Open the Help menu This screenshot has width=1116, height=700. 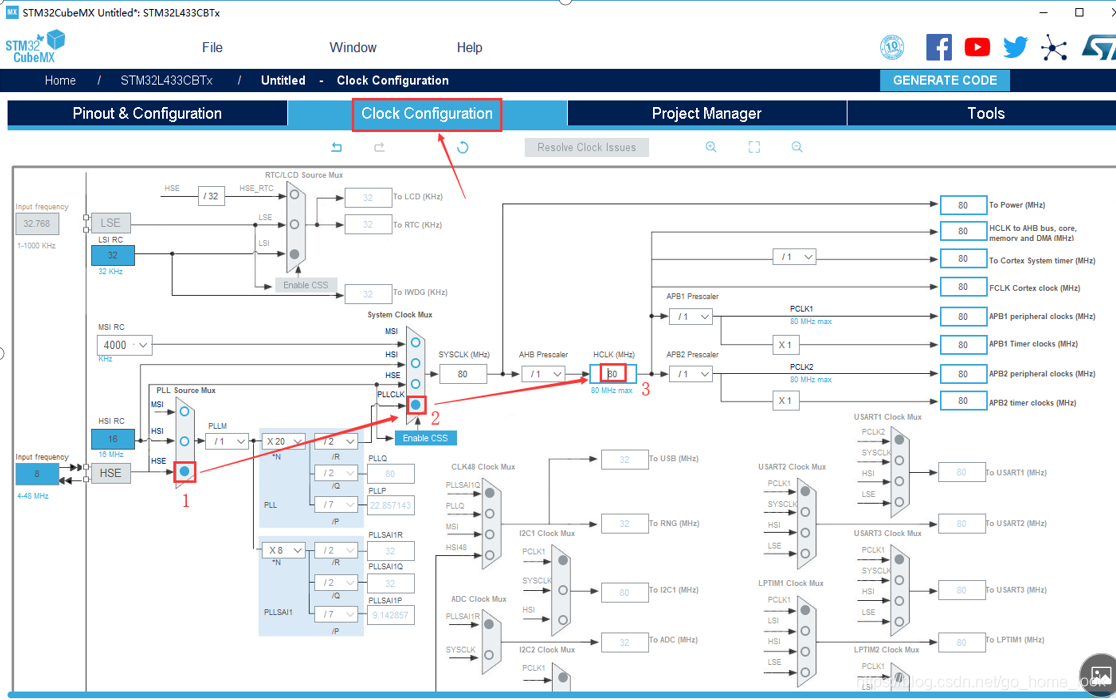click(x=470, y=48)
